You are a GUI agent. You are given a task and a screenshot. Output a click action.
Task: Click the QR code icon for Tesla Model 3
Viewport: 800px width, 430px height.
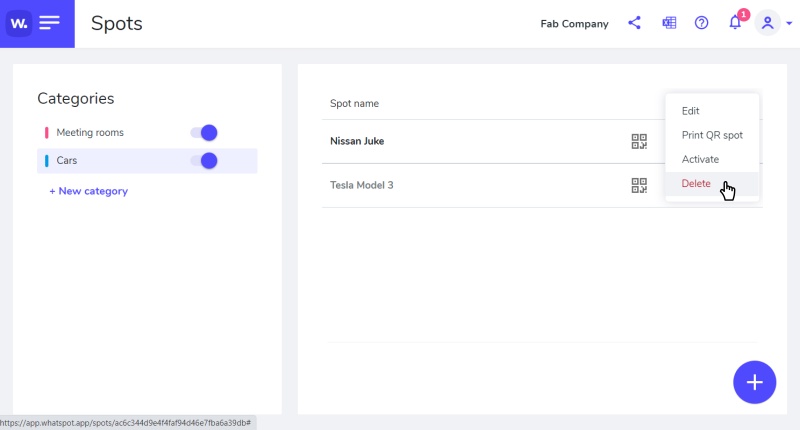(x=639, y=185)
